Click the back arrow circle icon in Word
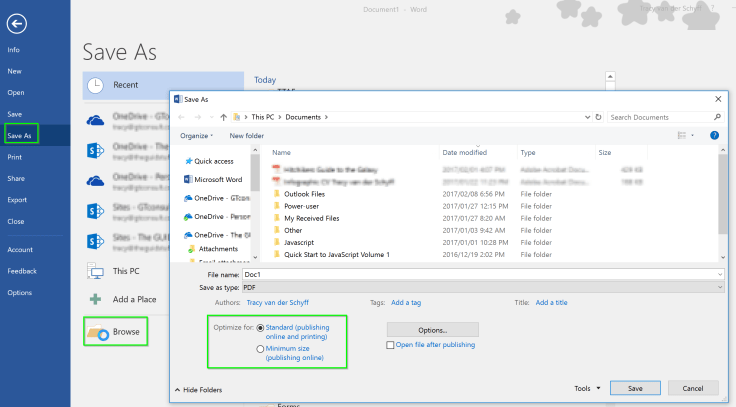The image size is (736, 407). coord(17,22)
